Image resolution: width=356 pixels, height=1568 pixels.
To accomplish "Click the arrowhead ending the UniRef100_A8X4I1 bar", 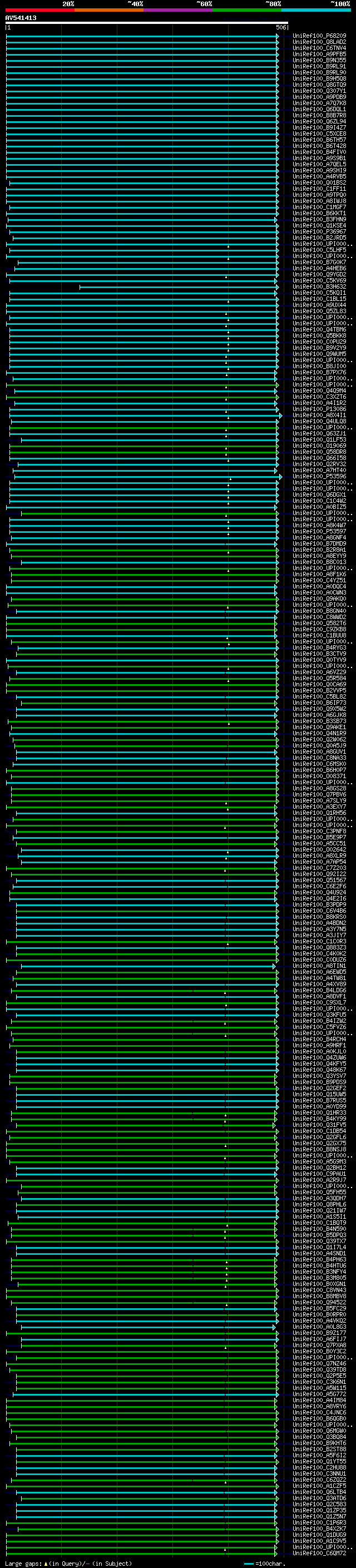I will [280, 415].
